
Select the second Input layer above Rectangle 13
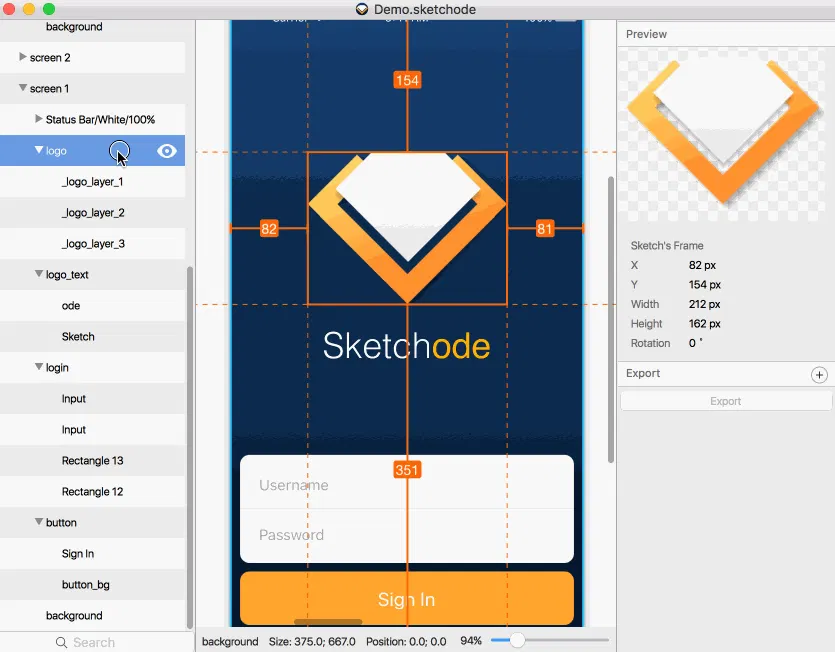click(x=93, y=429)
